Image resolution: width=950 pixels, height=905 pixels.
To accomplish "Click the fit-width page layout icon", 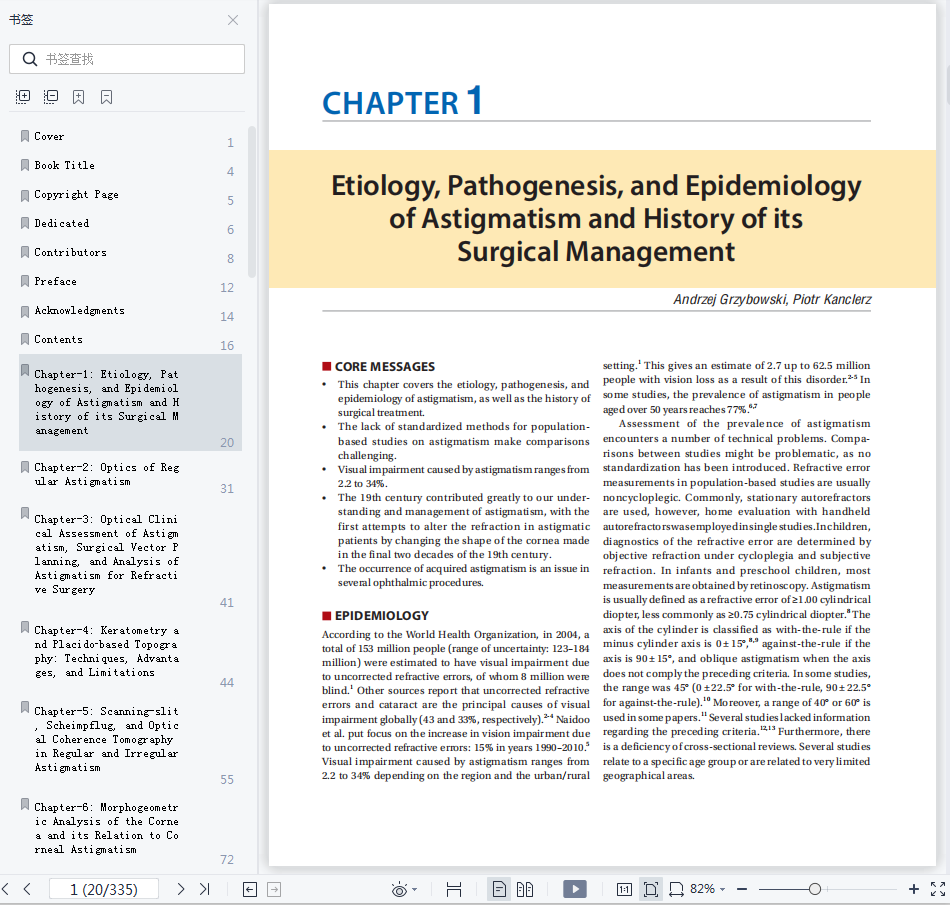I will 454,889.
